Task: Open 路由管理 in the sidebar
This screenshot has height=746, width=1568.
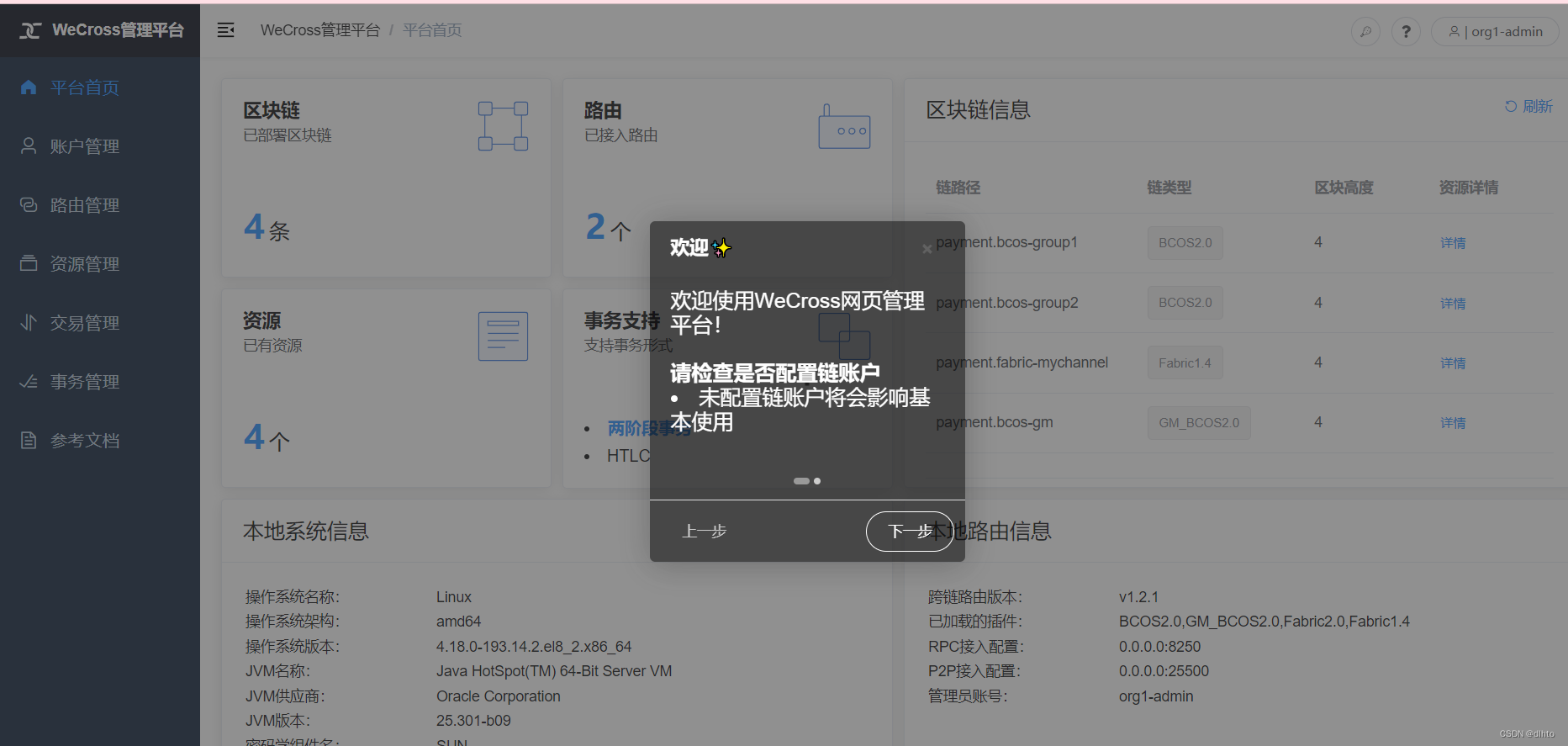Action: [x=85, y=205]
